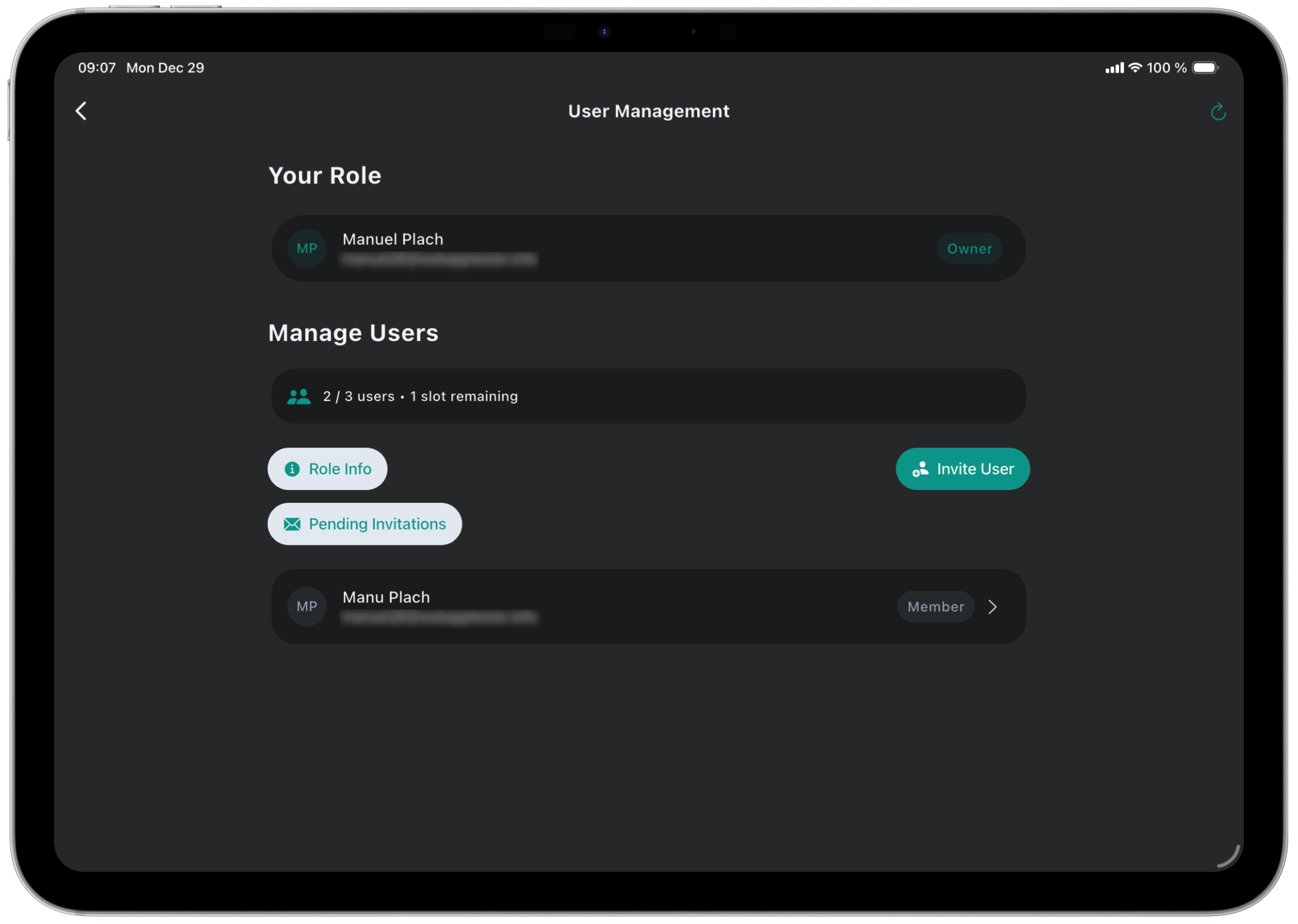
Task: Tap the battery icon in status bar
Action: coord(1205,68)
